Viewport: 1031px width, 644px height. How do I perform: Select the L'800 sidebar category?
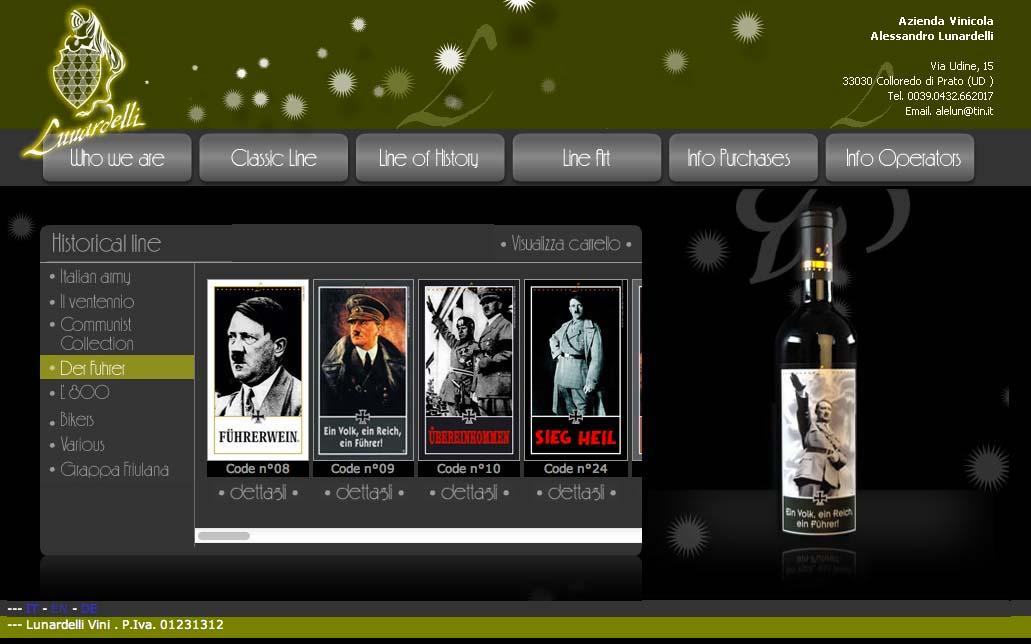coord(84,393)
